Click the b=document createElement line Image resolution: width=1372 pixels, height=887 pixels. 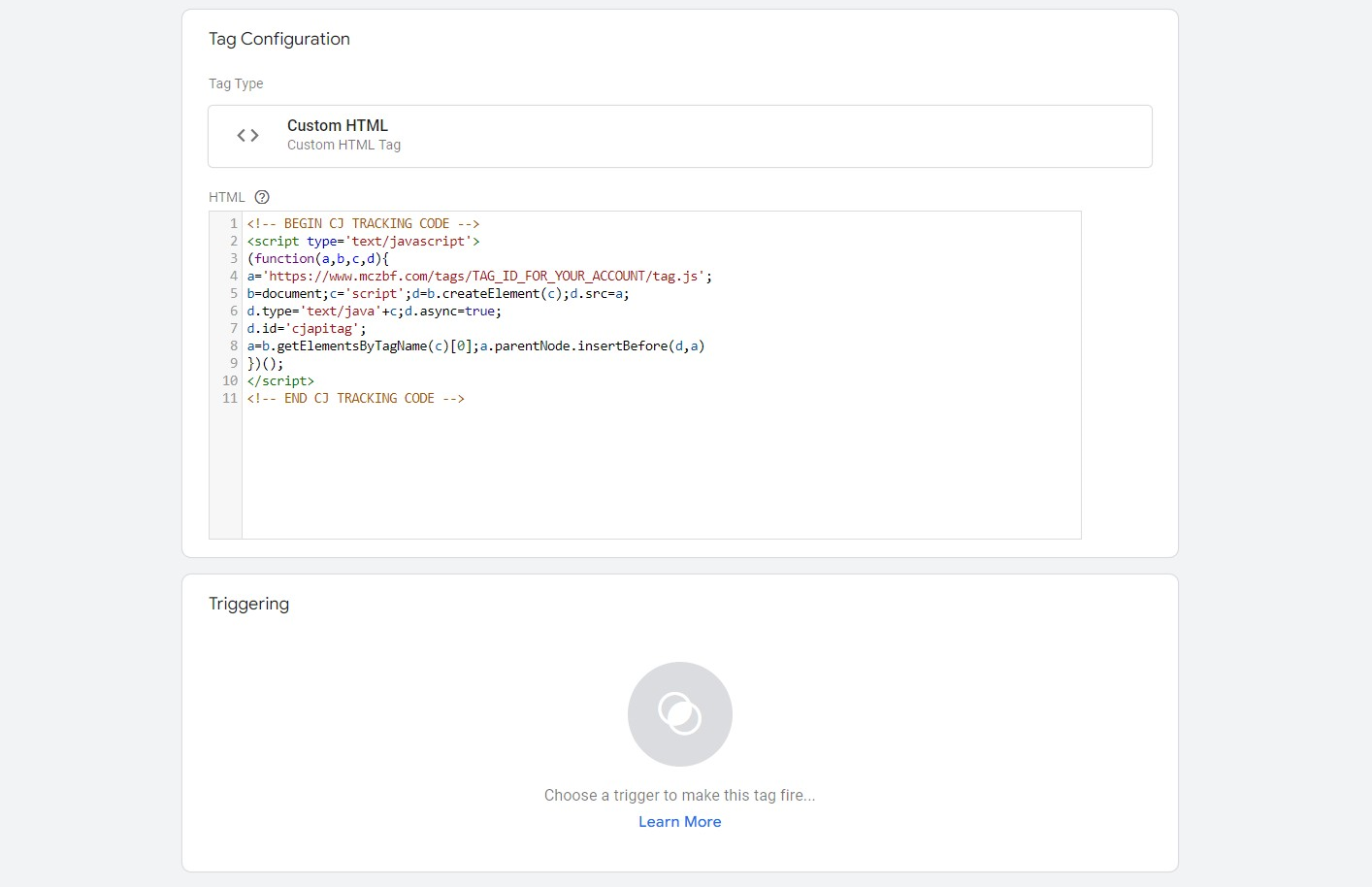tap(439, 294)
